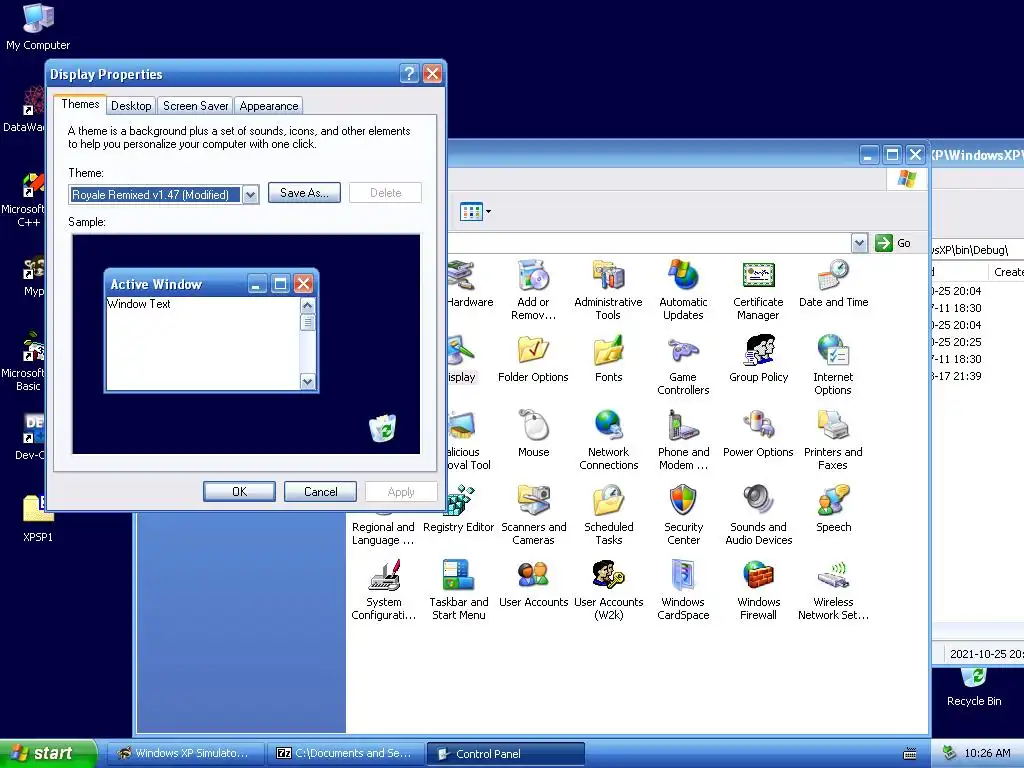Screen dimensions: 1024x768
Task: Open Phone and Modem icon
Action: (683, 440)
